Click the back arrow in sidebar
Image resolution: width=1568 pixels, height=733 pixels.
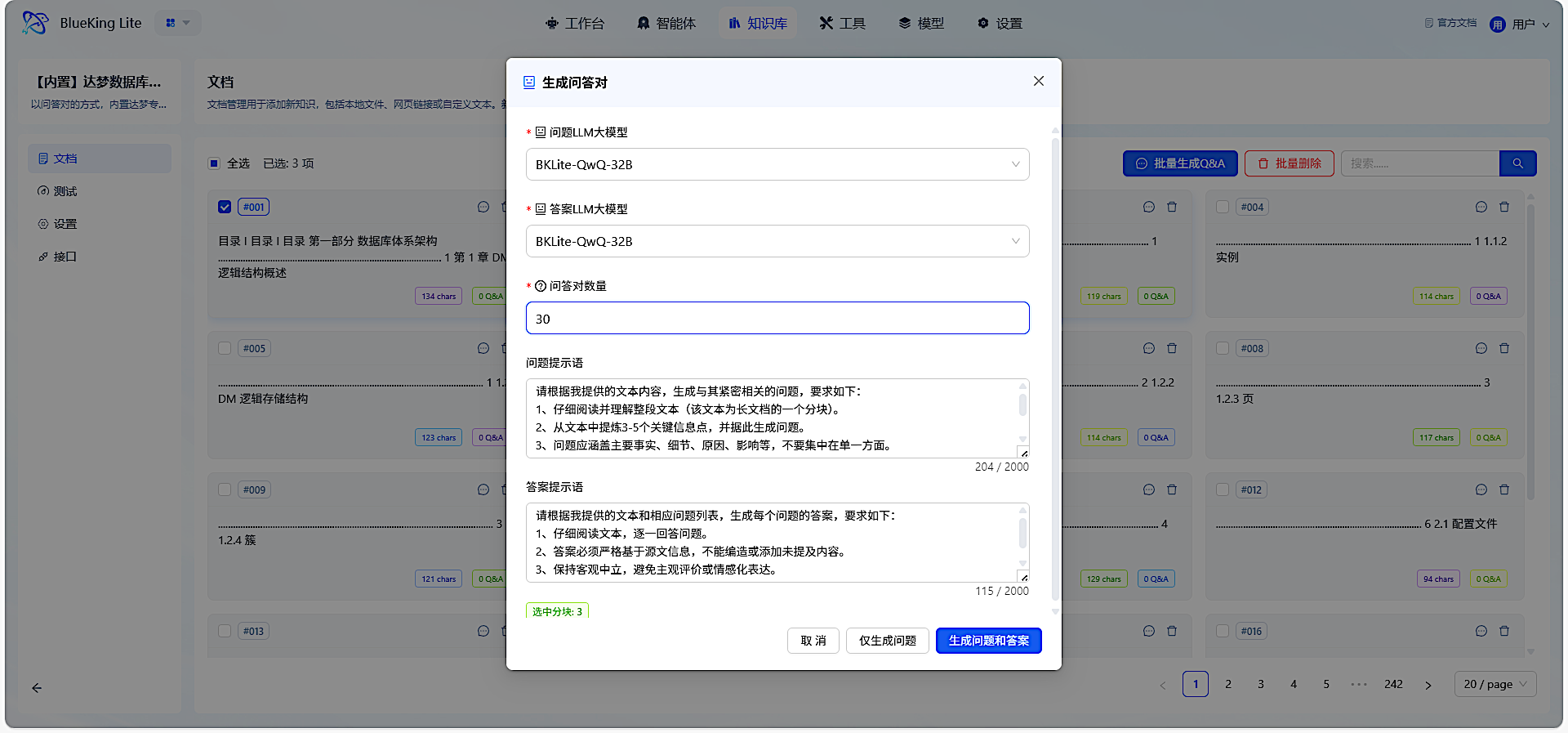point(37,688)
